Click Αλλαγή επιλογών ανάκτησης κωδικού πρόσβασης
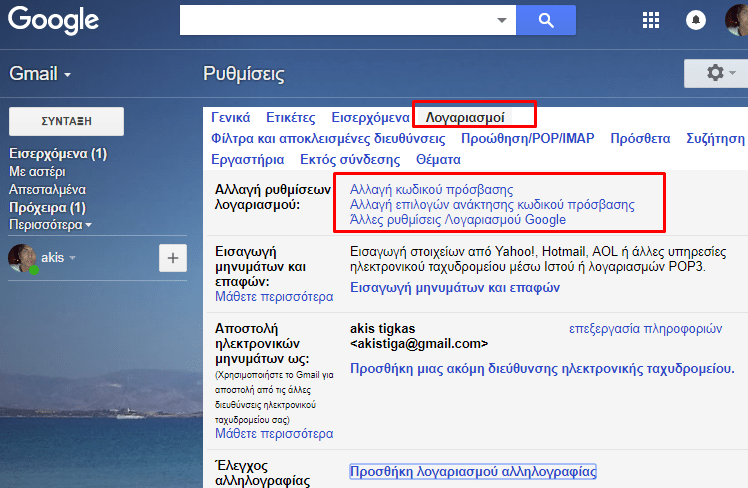 pyautogui.click(x=492, y=205)
